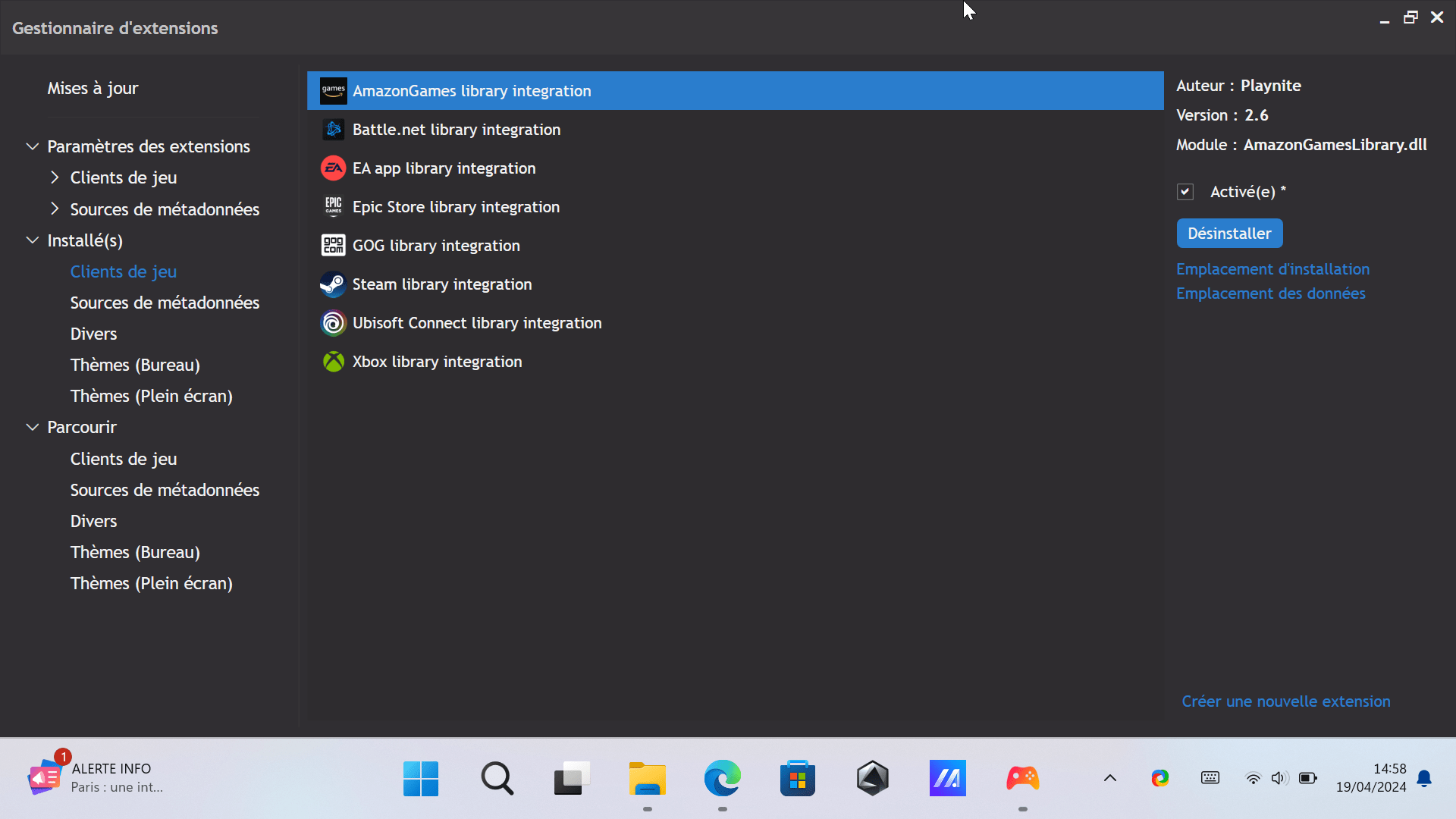Launch Microsoft Edge from taskbar

(x=722, y=778)
